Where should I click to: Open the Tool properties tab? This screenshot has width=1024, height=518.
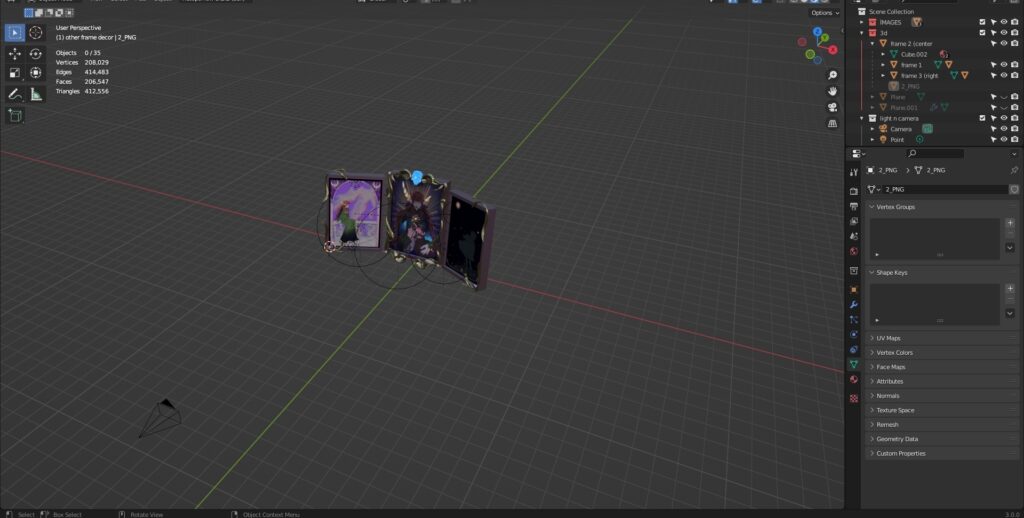854,172
